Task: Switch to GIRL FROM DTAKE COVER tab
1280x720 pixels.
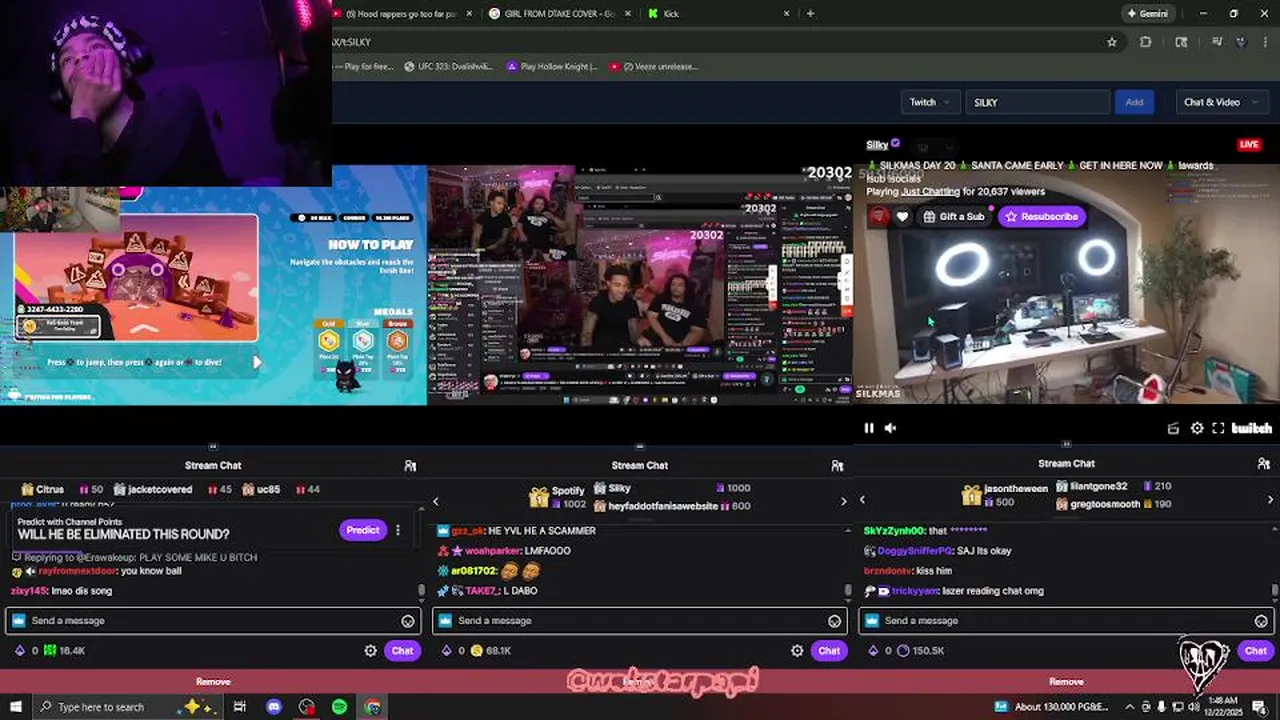Action: coord(560,13)
